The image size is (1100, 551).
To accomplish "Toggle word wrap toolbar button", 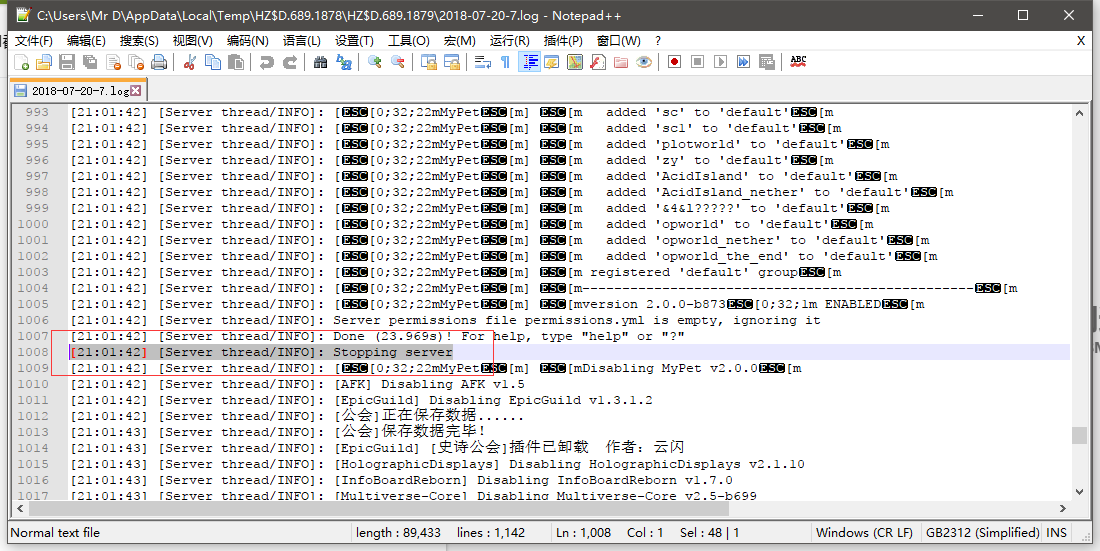I will pyautogui.click(x=482, y=62).
